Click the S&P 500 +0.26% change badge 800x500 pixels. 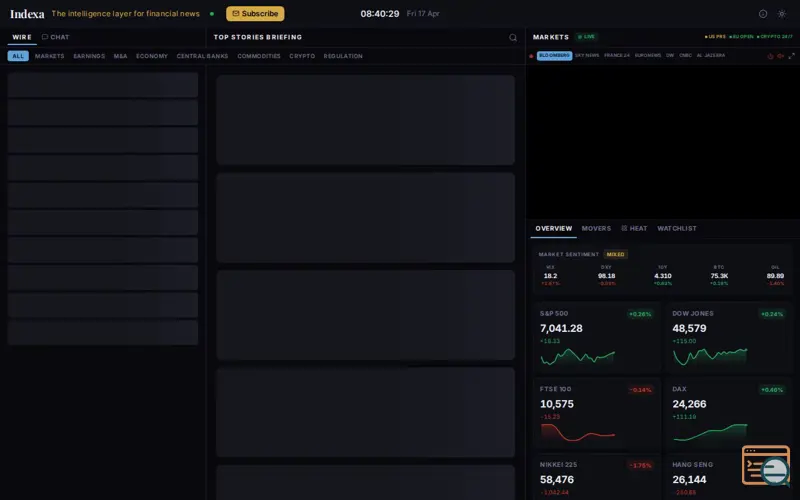[x=640, y=314]
